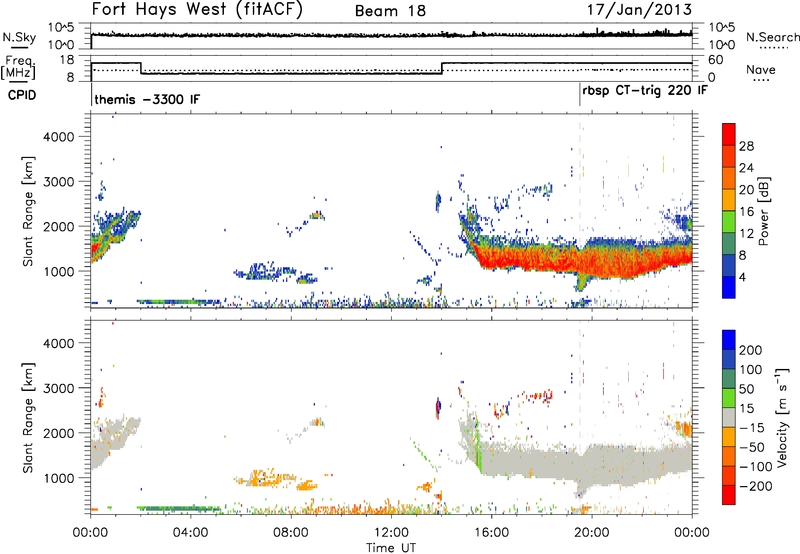Click the 'rbsp CT-trig 220 IF' CPID entry
Screen dimensions: 800x554
645,91
